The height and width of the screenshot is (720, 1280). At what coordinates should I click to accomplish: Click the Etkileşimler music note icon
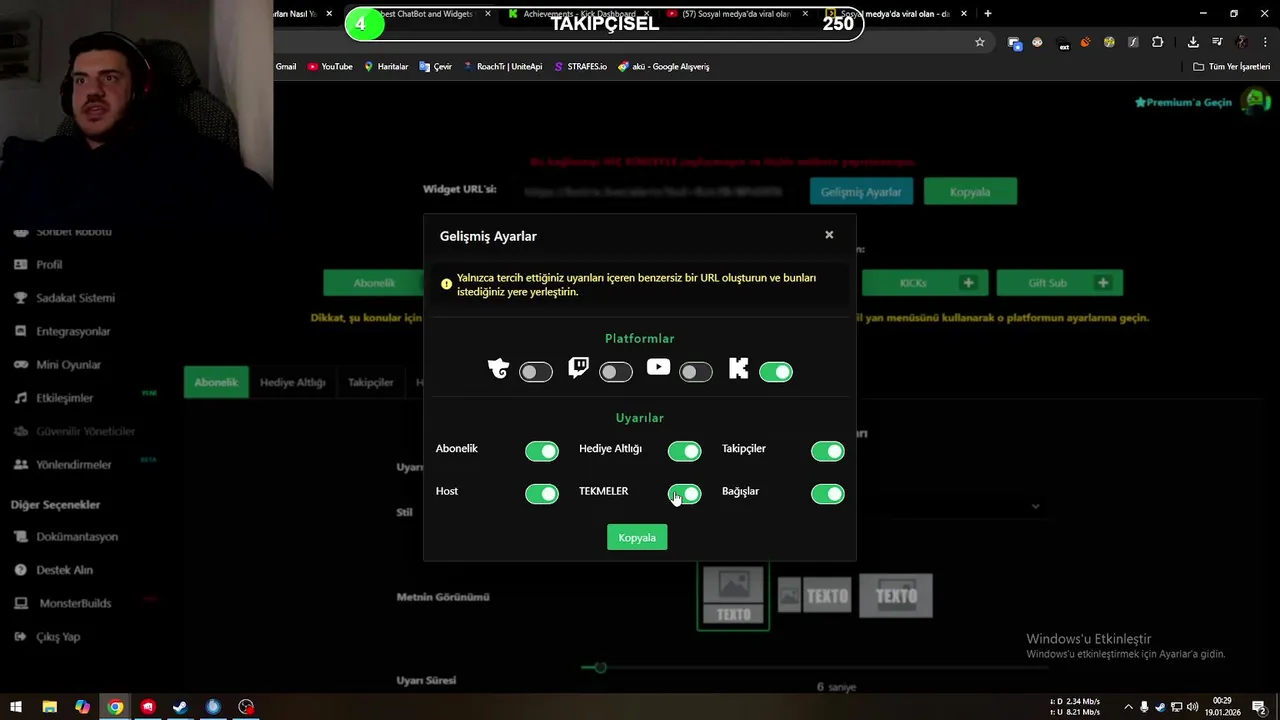point(20,398)
